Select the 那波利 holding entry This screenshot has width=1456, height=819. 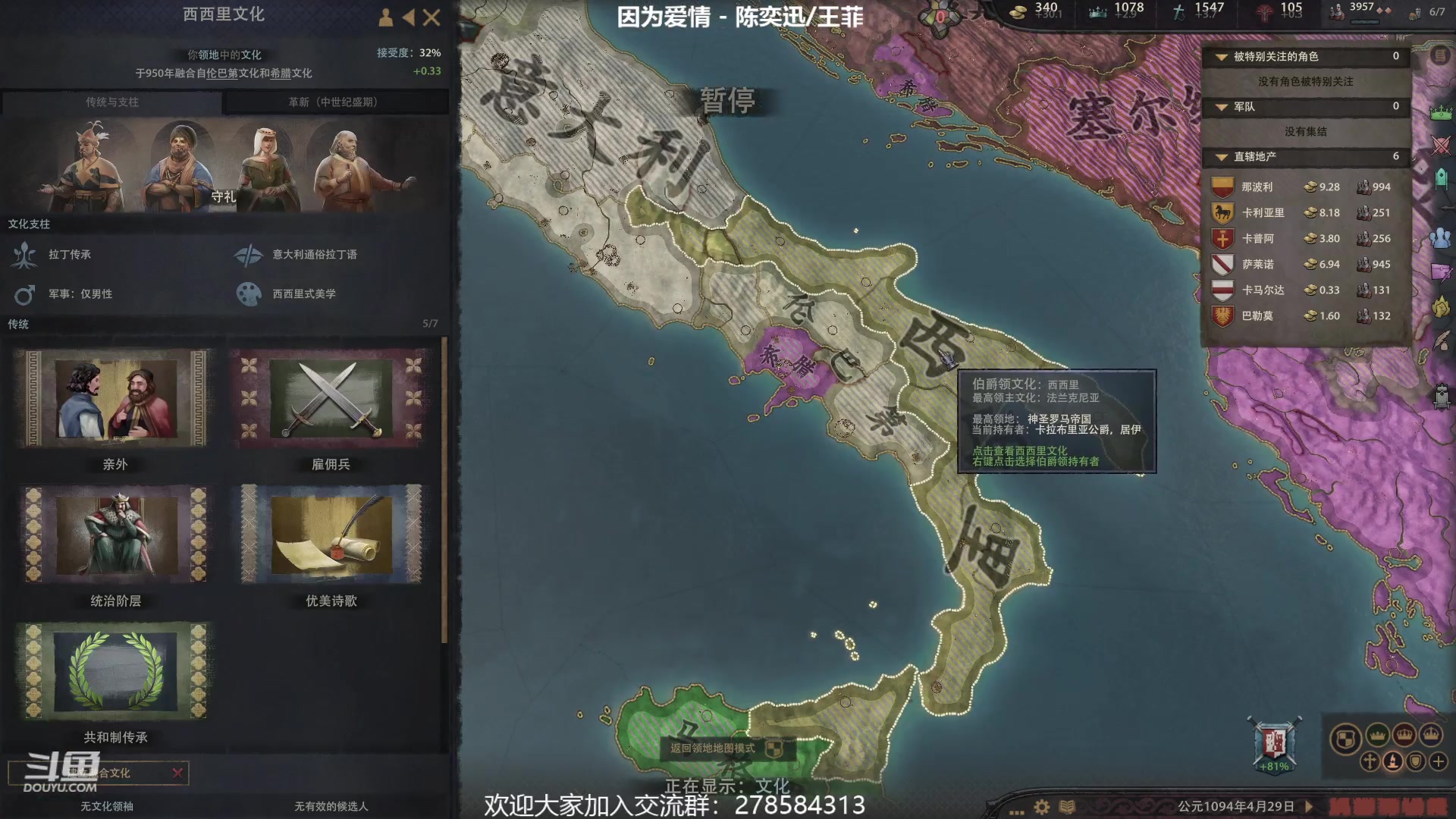[1306, 187]
